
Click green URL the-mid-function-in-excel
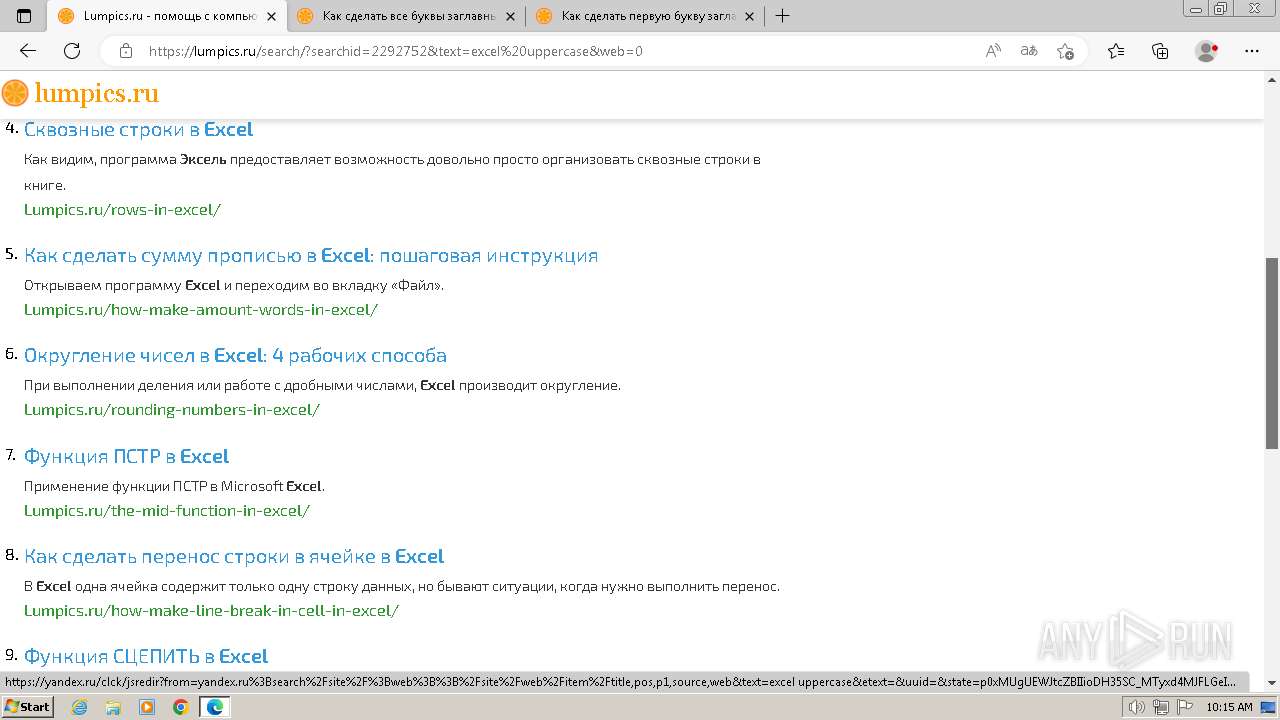coord(167,511)
